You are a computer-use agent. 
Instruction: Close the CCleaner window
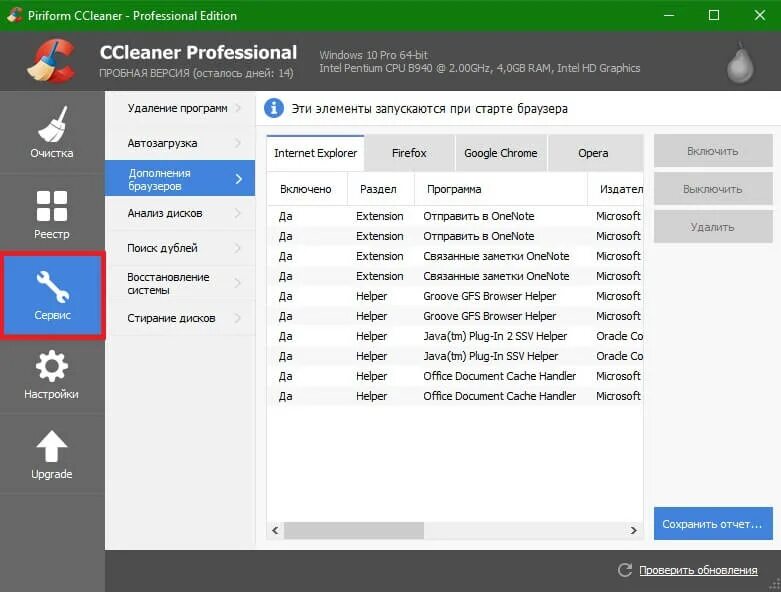(x=760, y=15)
